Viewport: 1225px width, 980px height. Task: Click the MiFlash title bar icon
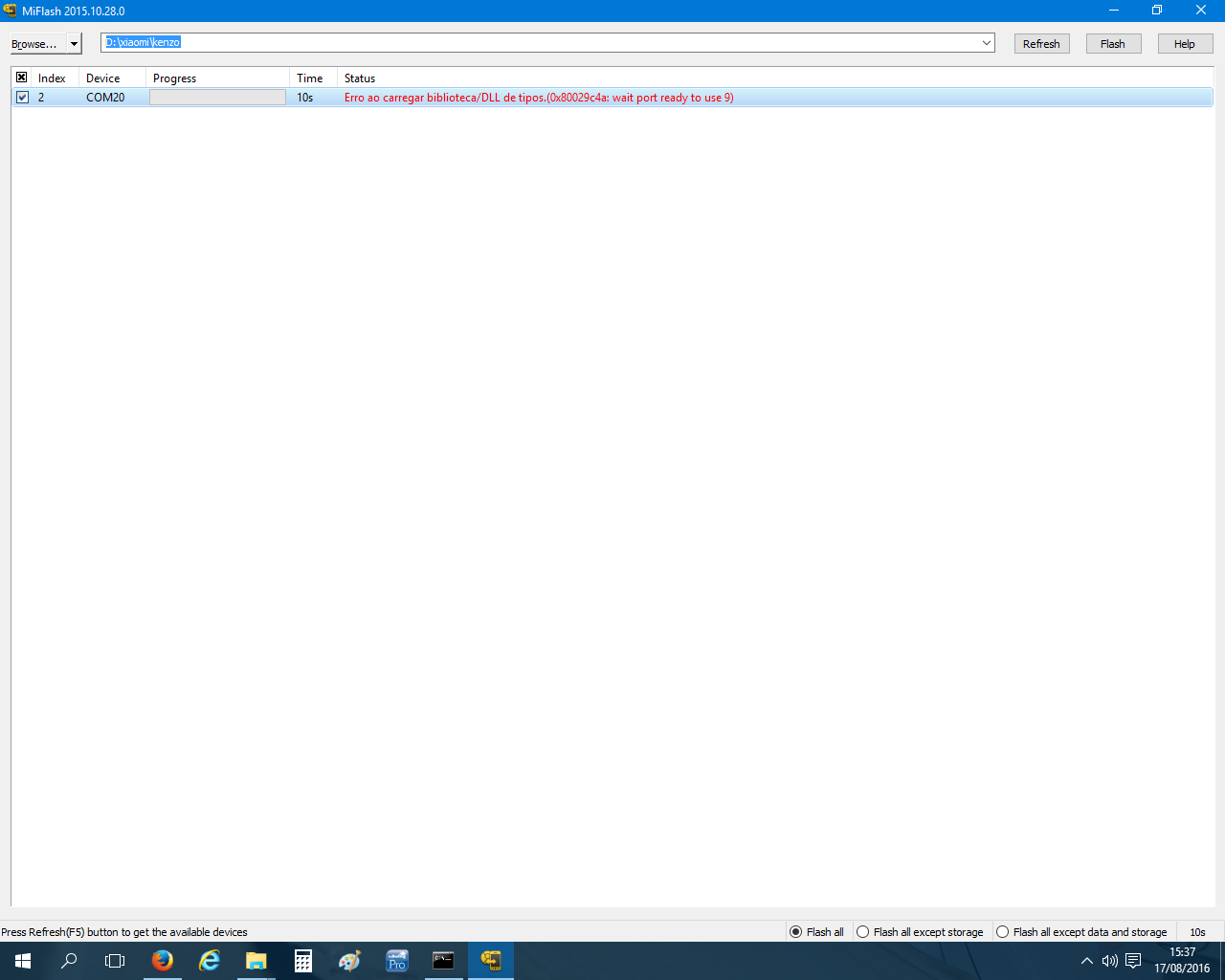tap(10, 11)
